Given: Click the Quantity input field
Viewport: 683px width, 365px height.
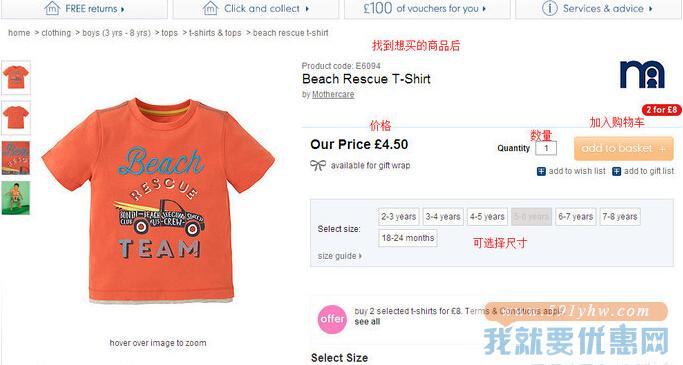Looking at the screenshot, I should coord(546,148).
